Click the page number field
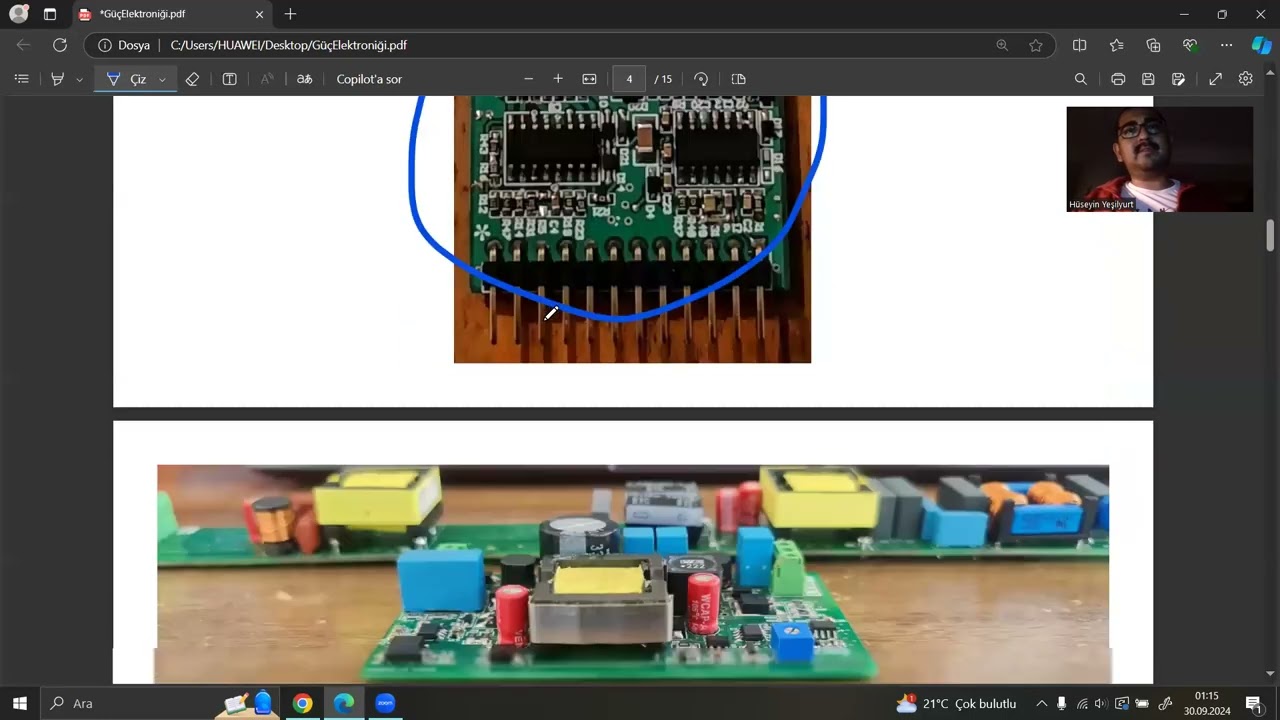This screenshot has height=720, width=1280. pyautogui.click(x=629, y=79)
